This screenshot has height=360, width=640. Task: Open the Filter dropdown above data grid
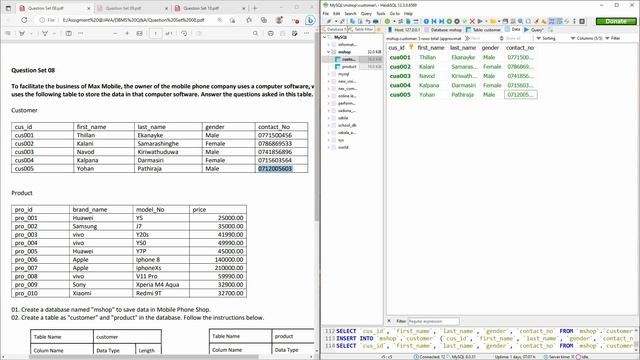tap(613, 38)
